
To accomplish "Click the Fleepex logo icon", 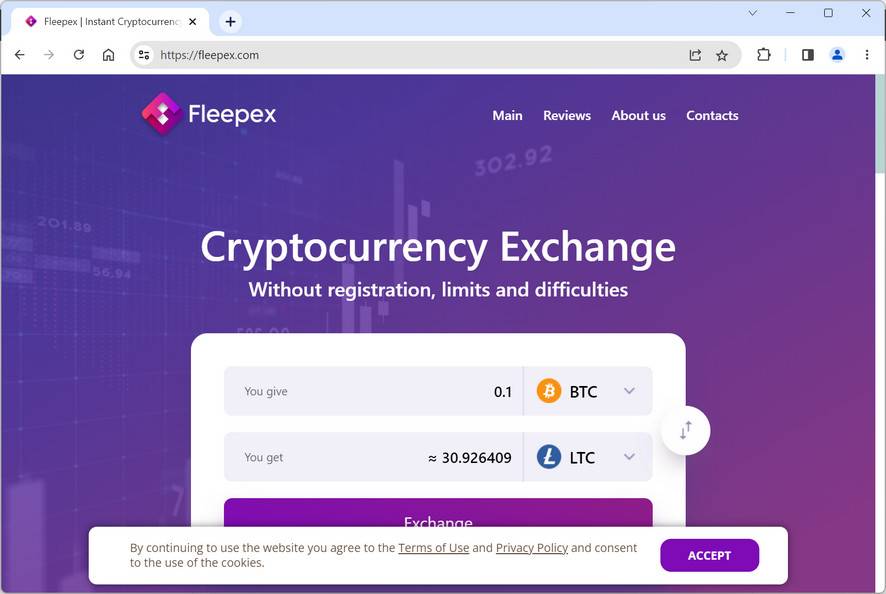I will point(161,114).
